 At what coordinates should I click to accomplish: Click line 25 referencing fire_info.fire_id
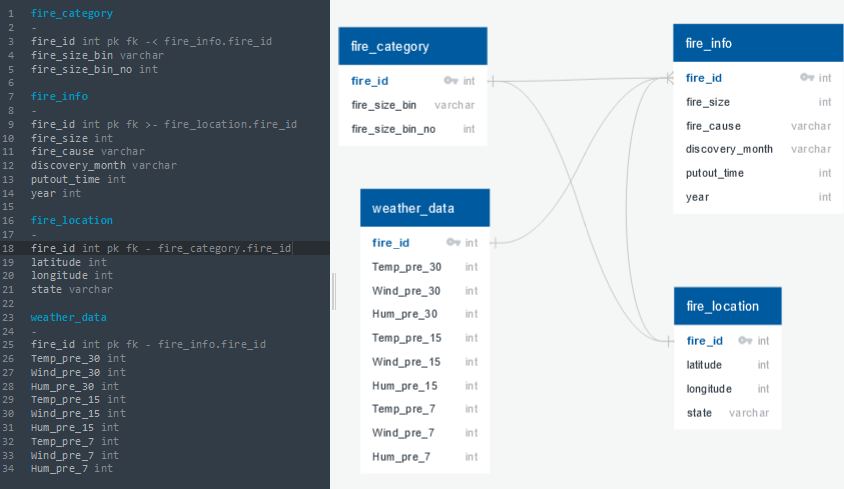(149, 344)
